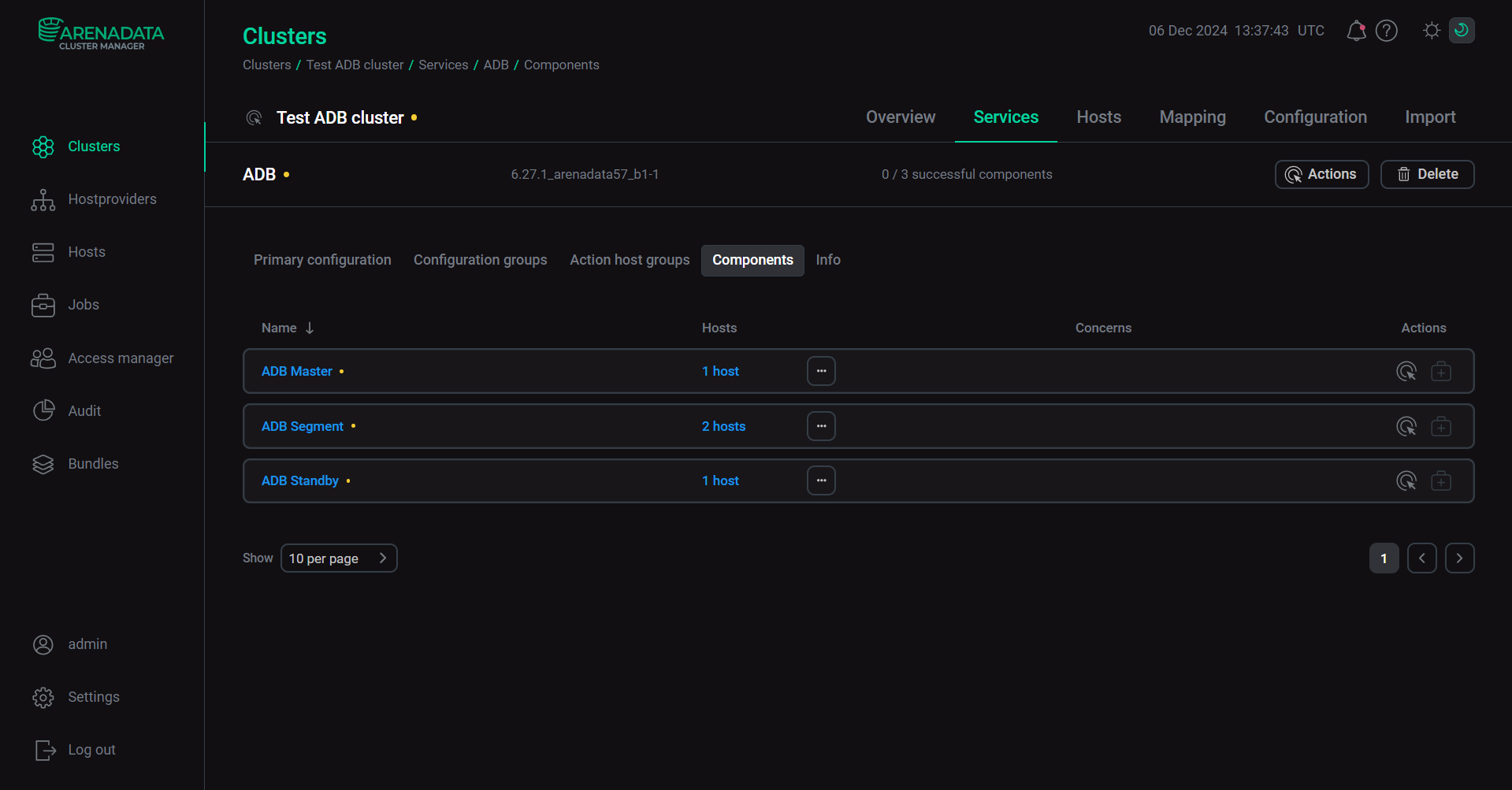Click the 1 host link for ADB Master
This screenshot has width=1512, height=790.
tap(720, 371)
